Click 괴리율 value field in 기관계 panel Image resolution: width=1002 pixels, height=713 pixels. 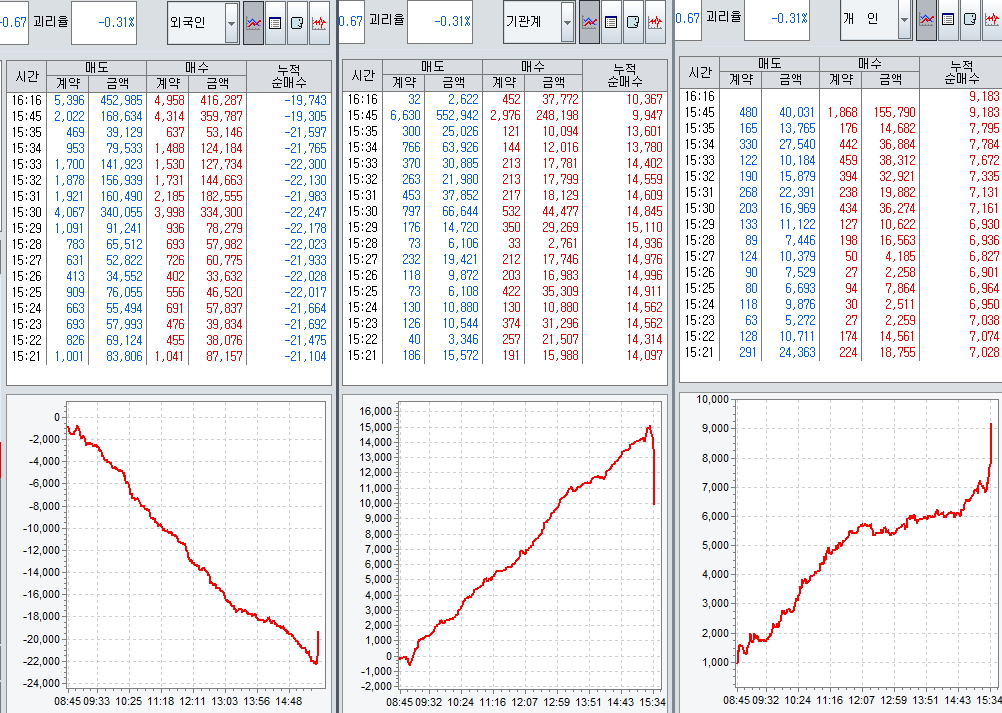[x=440, y=22]
